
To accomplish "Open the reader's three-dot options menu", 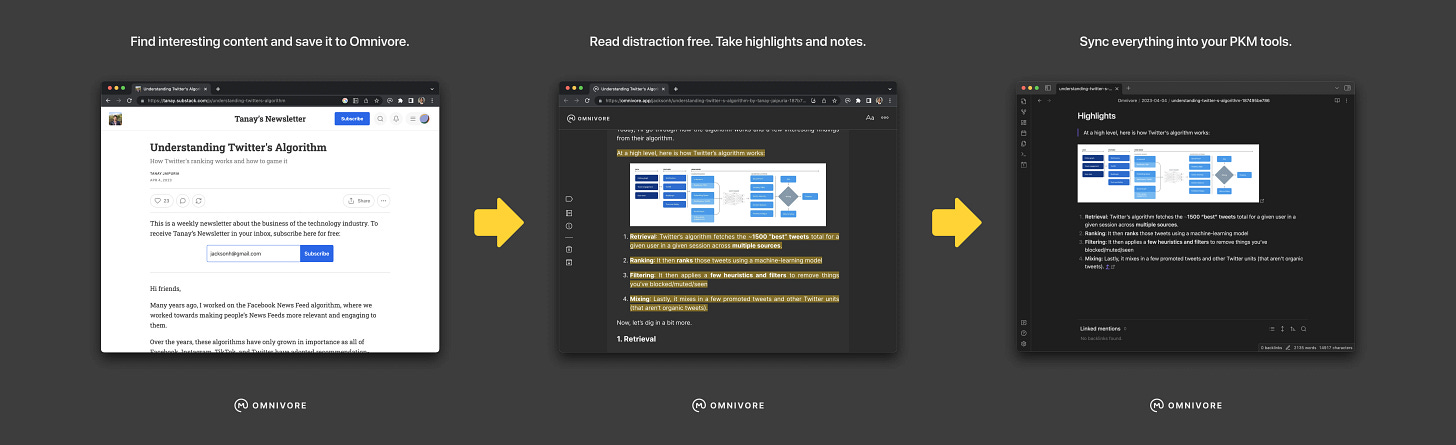I will (x=885, y=118).
